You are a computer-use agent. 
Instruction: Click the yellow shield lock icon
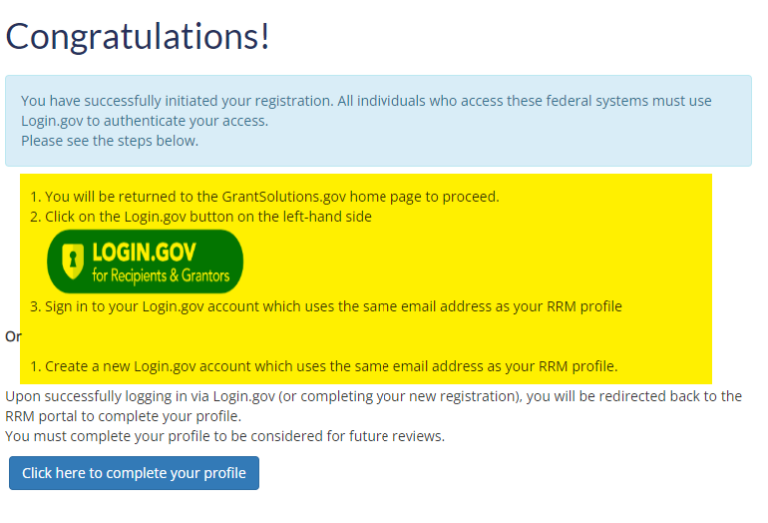[x=71, y=262]
